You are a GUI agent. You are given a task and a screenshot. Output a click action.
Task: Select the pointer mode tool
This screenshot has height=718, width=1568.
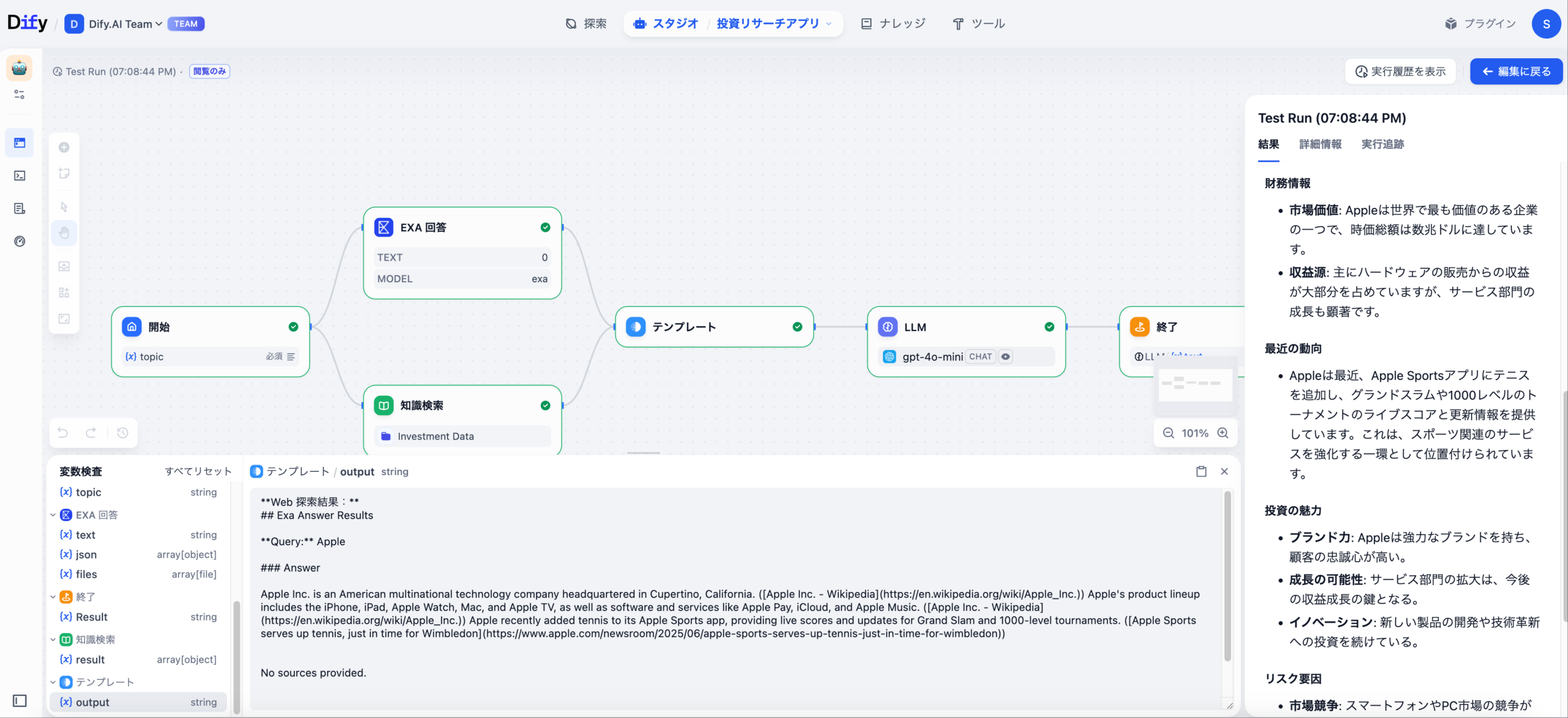pos(64,207)
